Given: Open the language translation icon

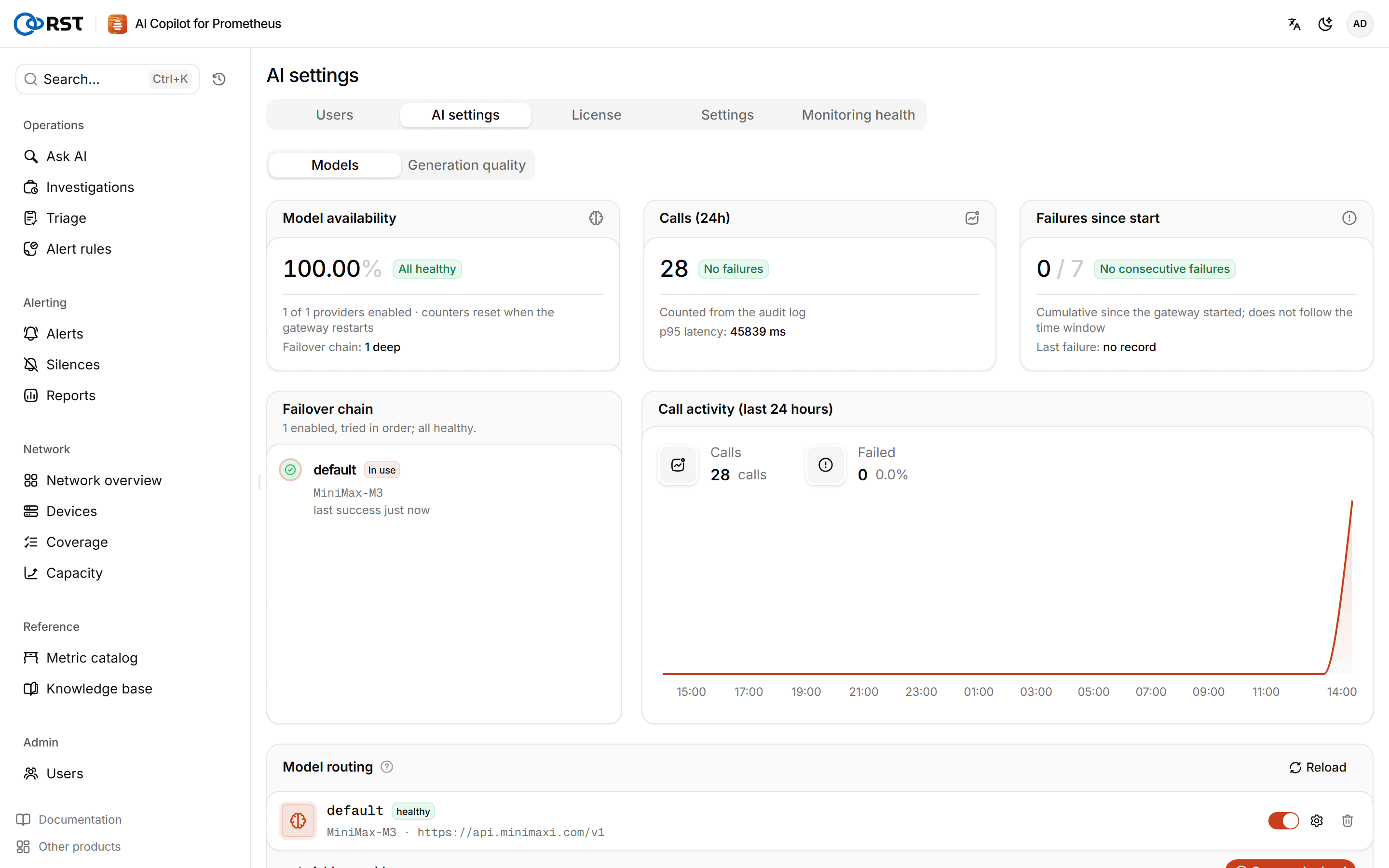Looking at the screenshot, I should [1294, 24].
